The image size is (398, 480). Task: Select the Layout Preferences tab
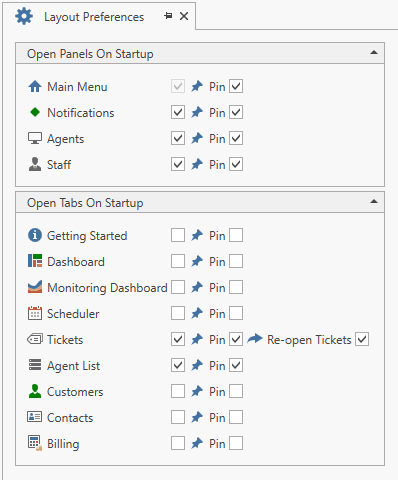tap(94, 17)
